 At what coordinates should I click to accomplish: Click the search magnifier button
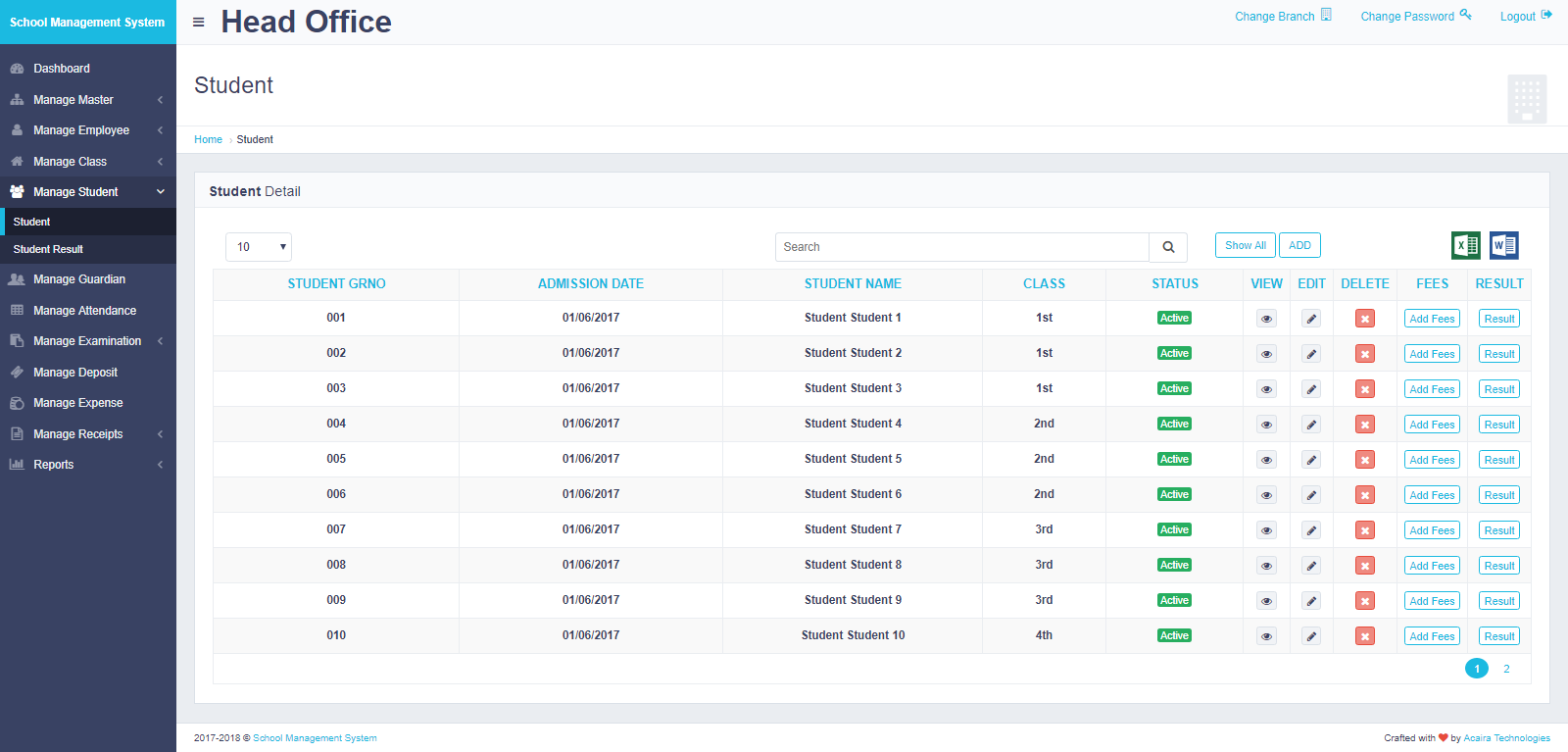click(x=1168, y=247)
